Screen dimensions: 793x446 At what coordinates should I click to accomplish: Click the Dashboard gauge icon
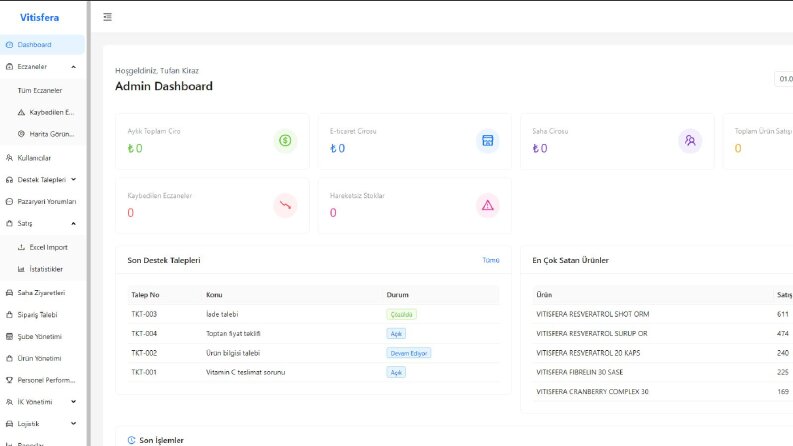[9, 44]
